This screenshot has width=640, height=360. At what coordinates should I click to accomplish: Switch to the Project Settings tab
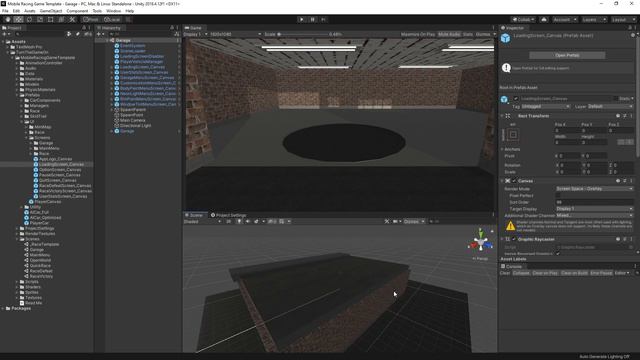(229, 215)
